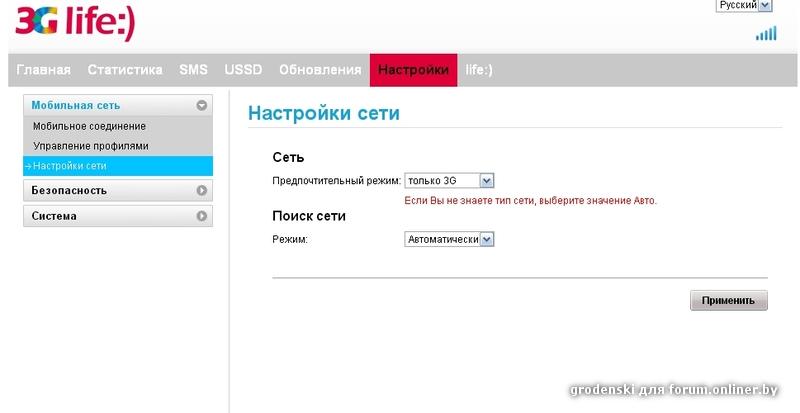The height and width of the screenshot is (413, 800).
Task: Open the life:) tab
Action: point(479,70)
